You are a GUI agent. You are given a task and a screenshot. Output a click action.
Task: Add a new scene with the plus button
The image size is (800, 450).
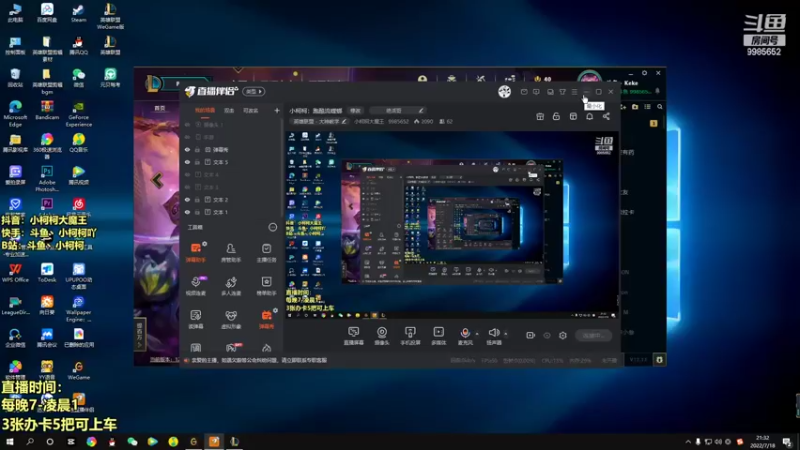click(277, 110)
